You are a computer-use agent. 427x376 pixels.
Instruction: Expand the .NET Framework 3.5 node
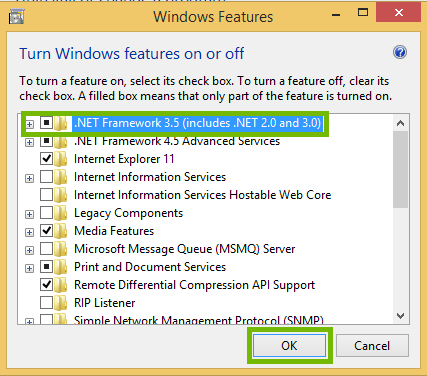pyautogui.click(x=30, y=125)
